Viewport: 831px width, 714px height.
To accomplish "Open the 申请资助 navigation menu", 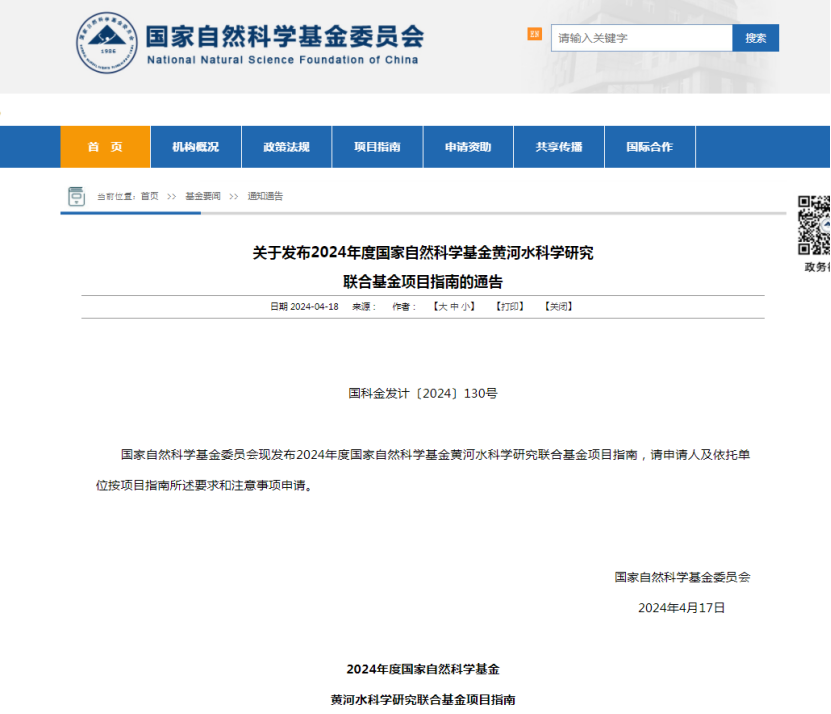I will pyautogui.click(x=468, y=147).
